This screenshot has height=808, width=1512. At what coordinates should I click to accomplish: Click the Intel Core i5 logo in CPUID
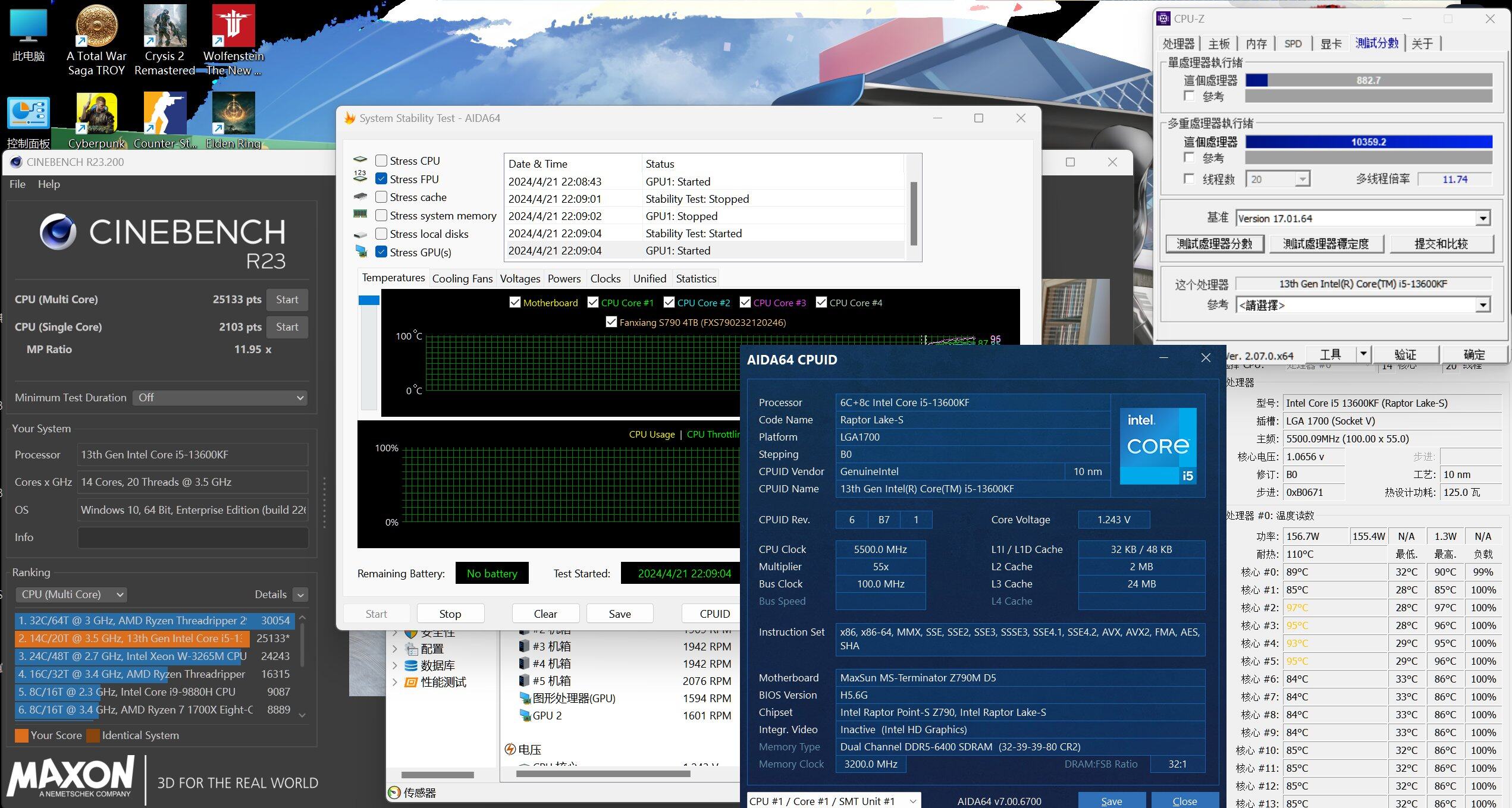pos(1157,446)
